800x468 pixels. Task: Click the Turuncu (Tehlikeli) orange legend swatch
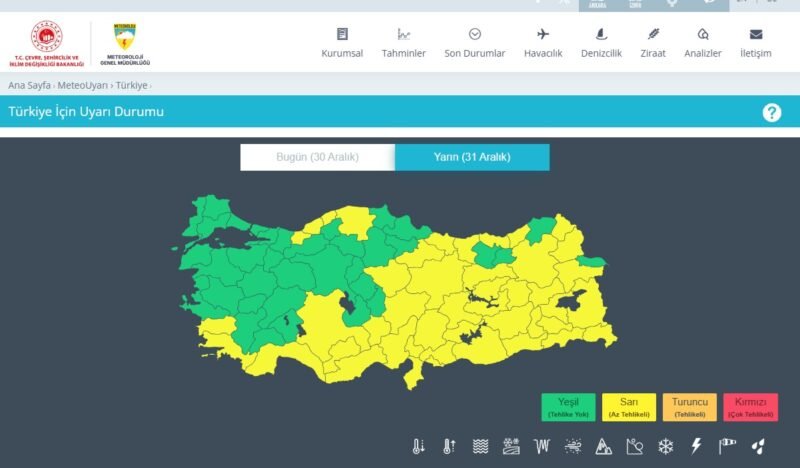689,407
